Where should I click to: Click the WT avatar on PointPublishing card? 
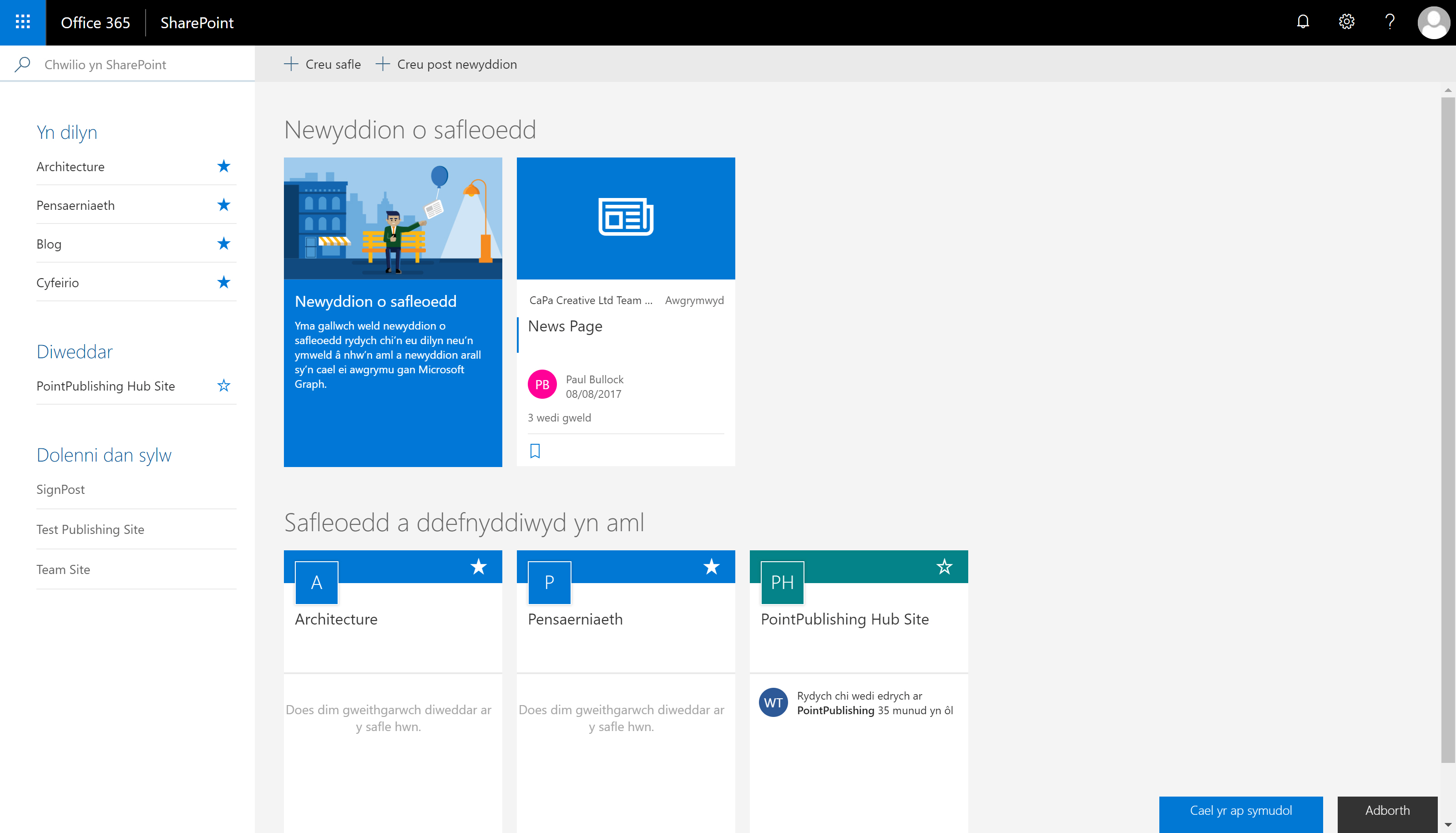point(774,702)
